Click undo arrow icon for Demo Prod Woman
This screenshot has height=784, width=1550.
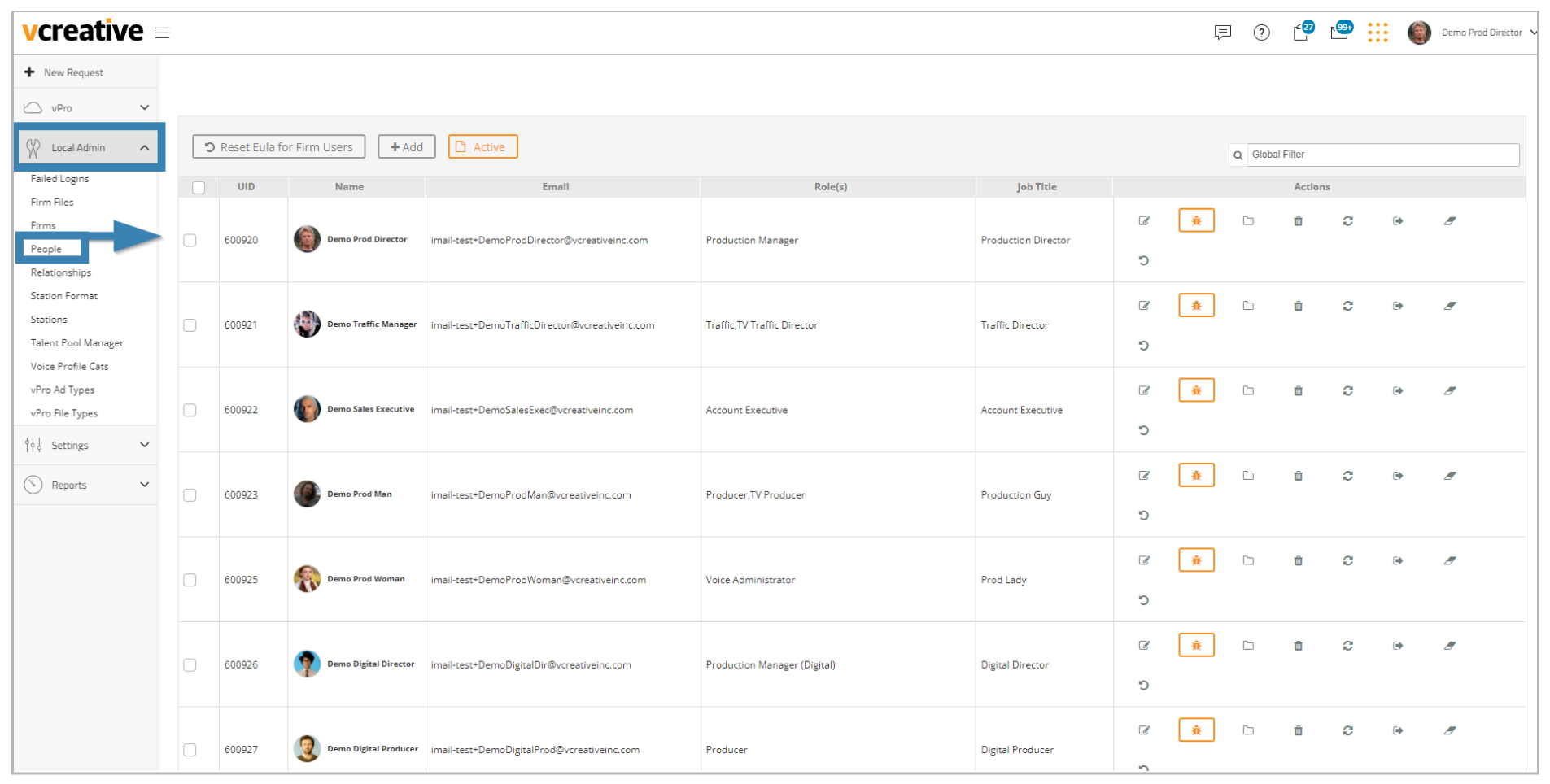point(1143,601)
